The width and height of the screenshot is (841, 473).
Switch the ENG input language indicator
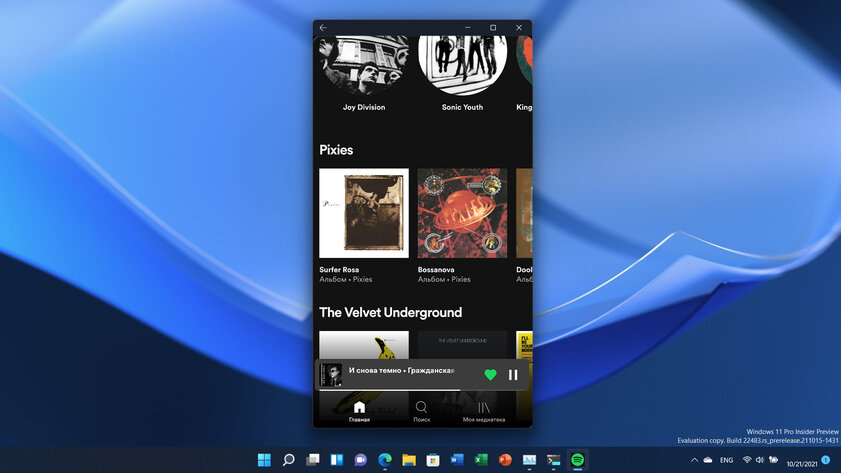click(727, 460)
